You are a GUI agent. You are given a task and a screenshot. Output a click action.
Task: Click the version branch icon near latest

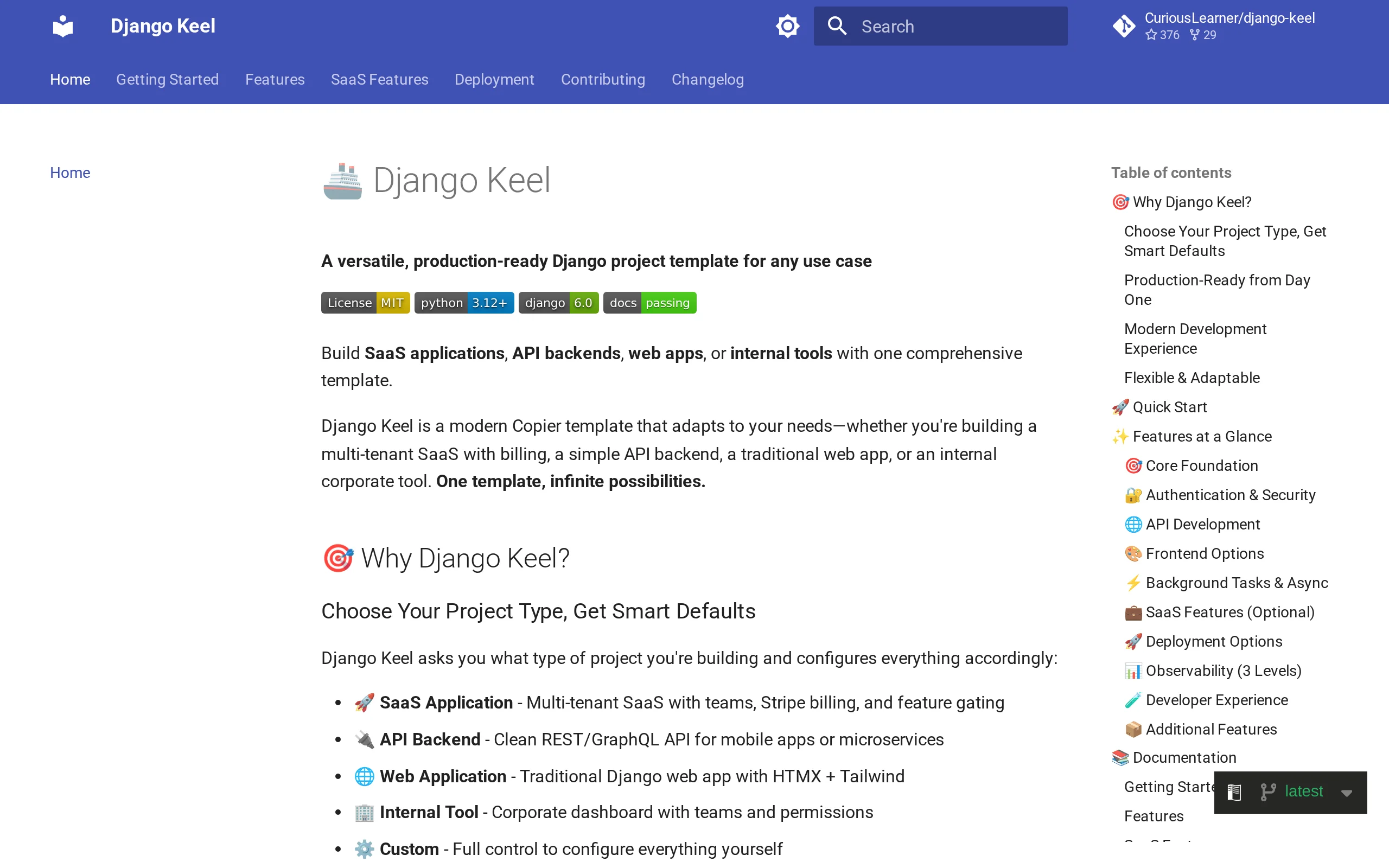(1267, 792)
